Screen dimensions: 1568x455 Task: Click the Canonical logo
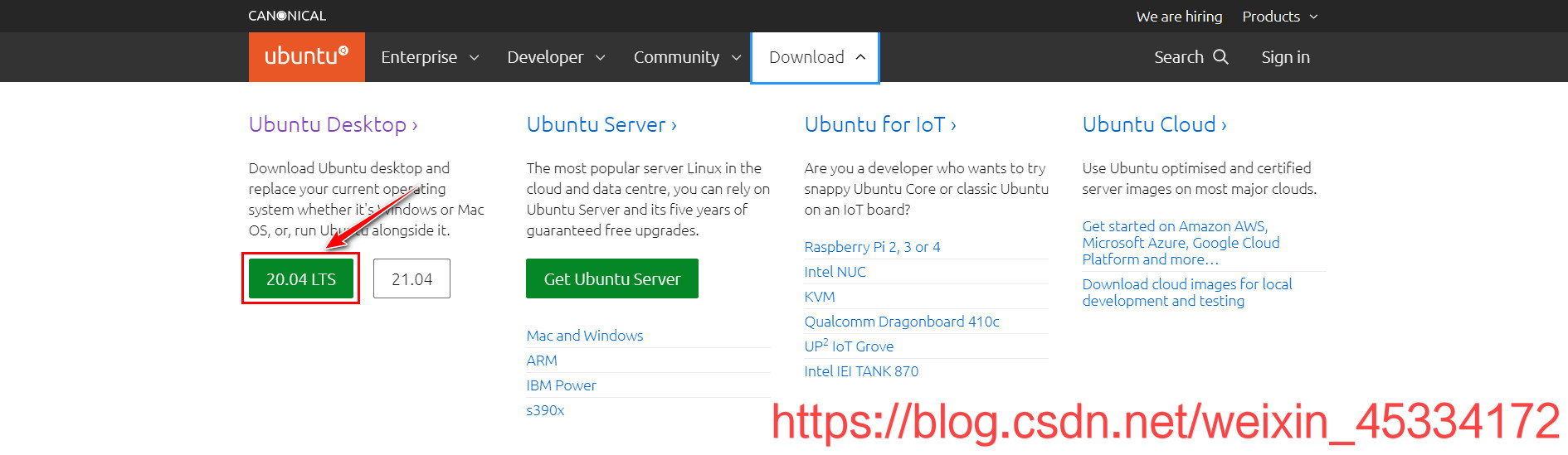tap(287, 16)
